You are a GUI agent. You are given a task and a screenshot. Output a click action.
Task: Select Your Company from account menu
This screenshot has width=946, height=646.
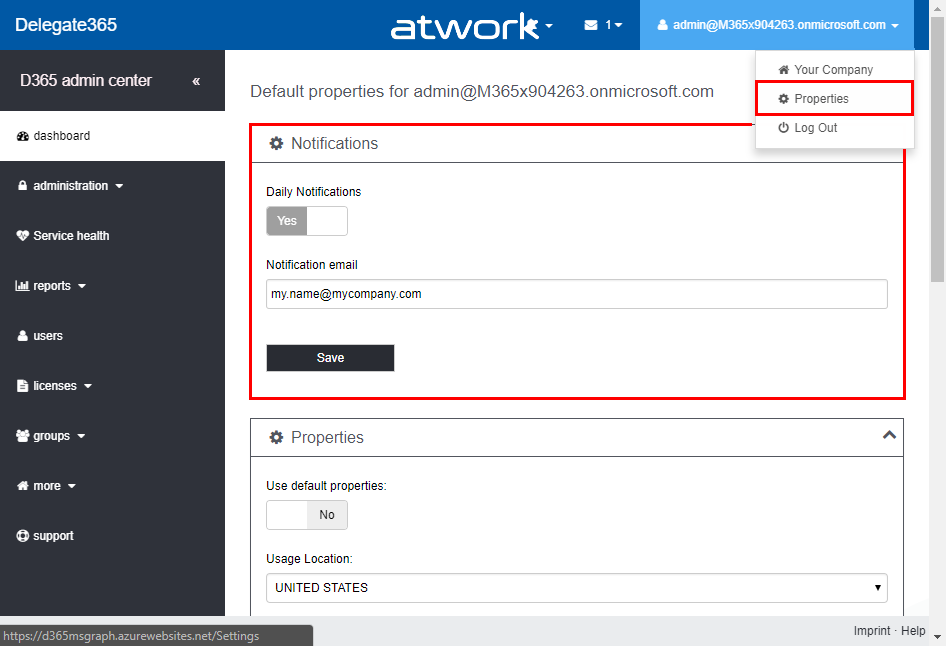pyautogui.click(x=834, y=69)
